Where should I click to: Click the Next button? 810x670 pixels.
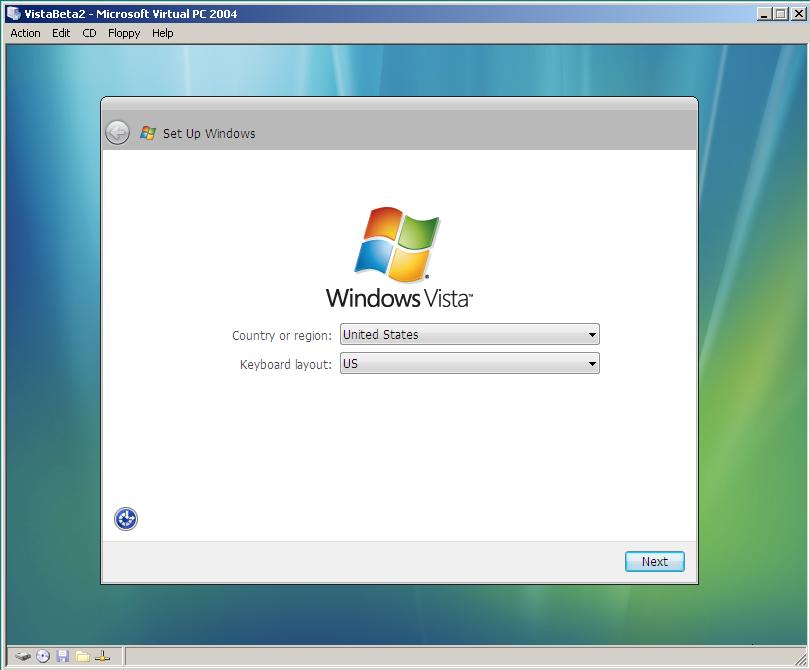pyautogui.click(x=655, y=562)
